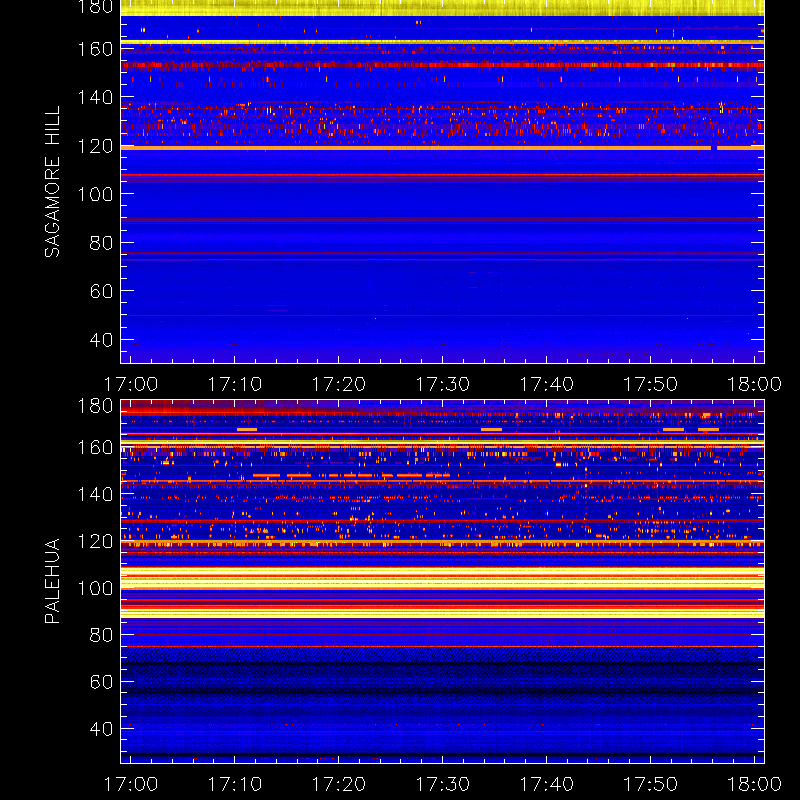Click 17:30 time label under Sagamore Hill plot
The image size is (800, 800).
click(442, 384)
